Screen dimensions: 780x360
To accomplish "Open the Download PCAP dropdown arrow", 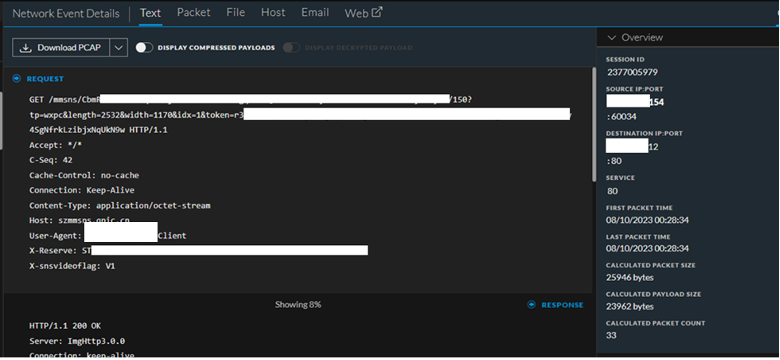I will pos(118,48).
